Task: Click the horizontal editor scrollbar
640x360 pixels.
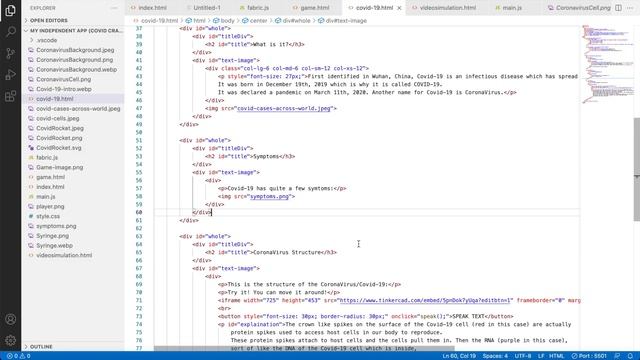Action: [304, 348]
